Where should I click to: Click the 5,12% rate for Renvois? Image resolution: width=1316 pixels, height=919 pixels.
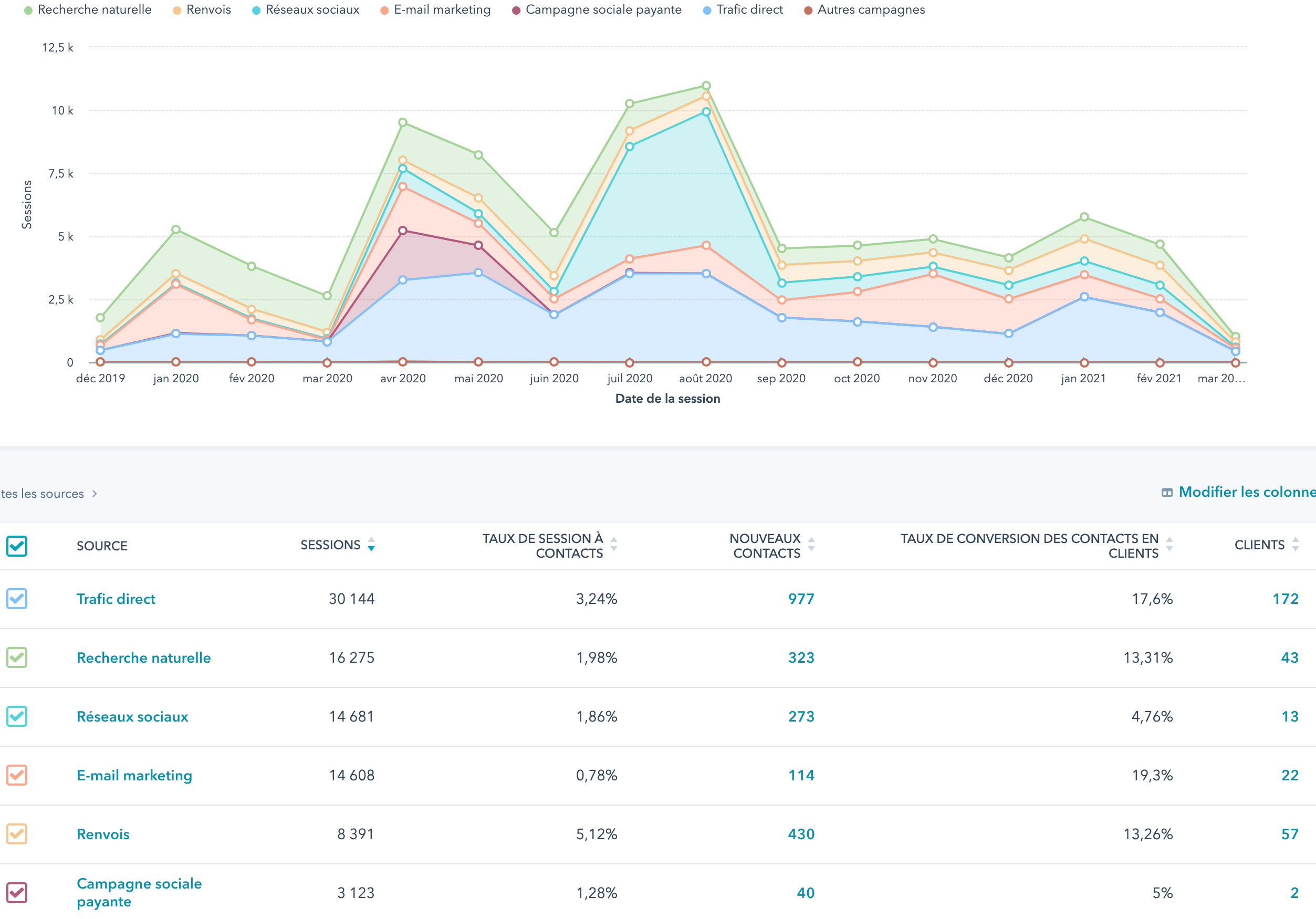tap(597, 833)
